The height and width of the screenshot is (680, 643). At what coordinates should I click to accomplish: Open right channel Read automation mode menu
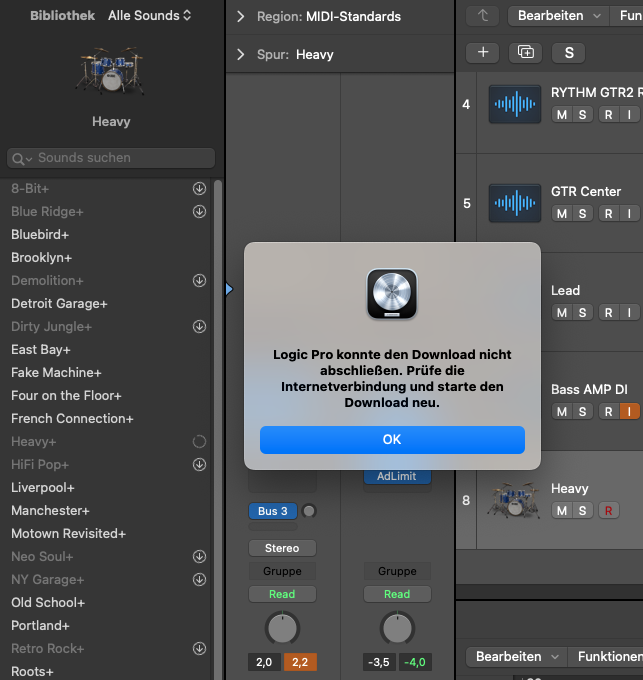[397, 594]
